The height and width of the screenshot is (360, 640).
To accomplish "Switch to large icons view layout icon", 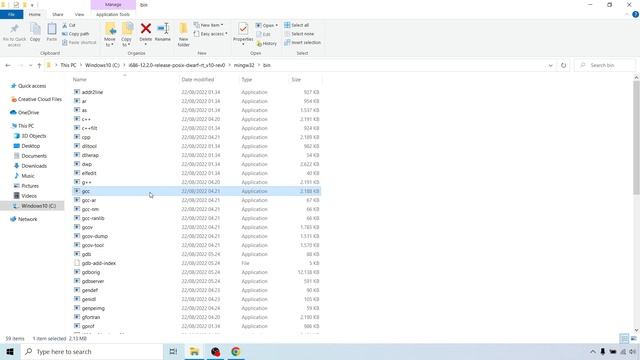I will 633,338.
